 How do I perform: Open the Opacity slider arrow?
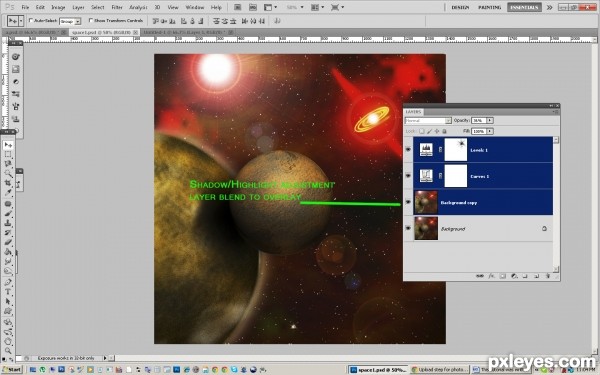coord(490,121)
